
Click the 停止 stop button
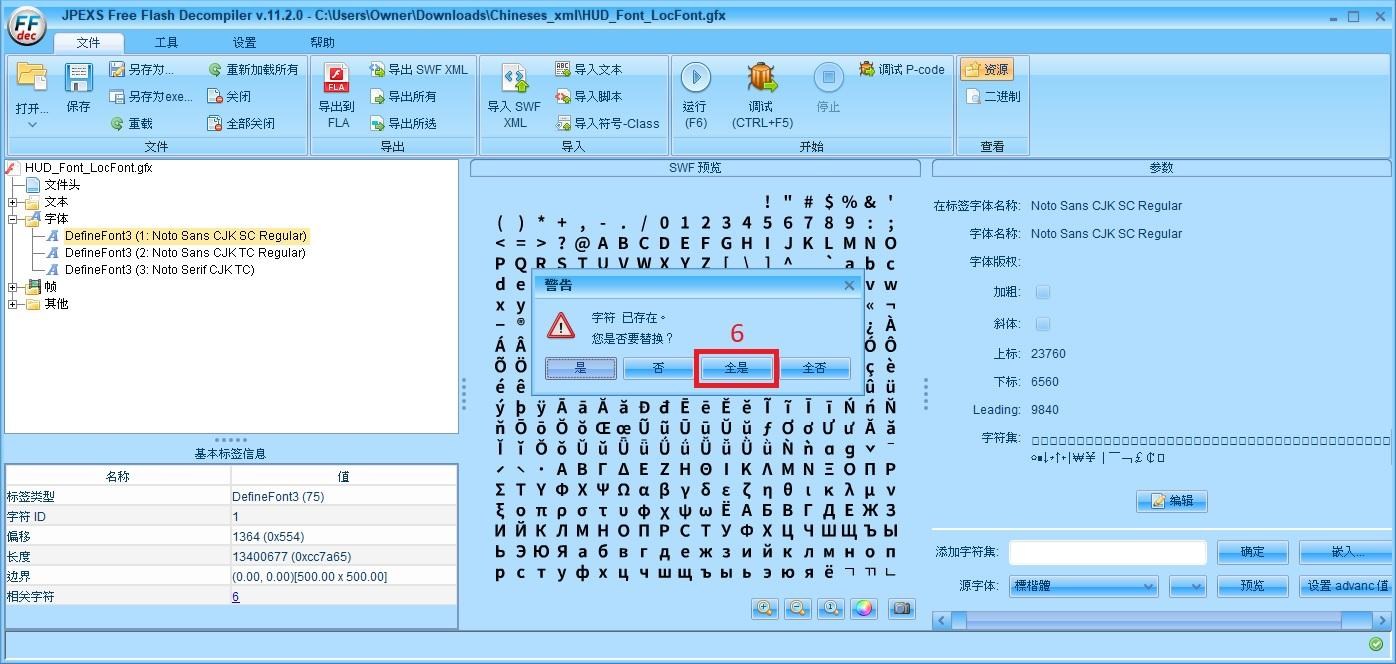(828, 89)
